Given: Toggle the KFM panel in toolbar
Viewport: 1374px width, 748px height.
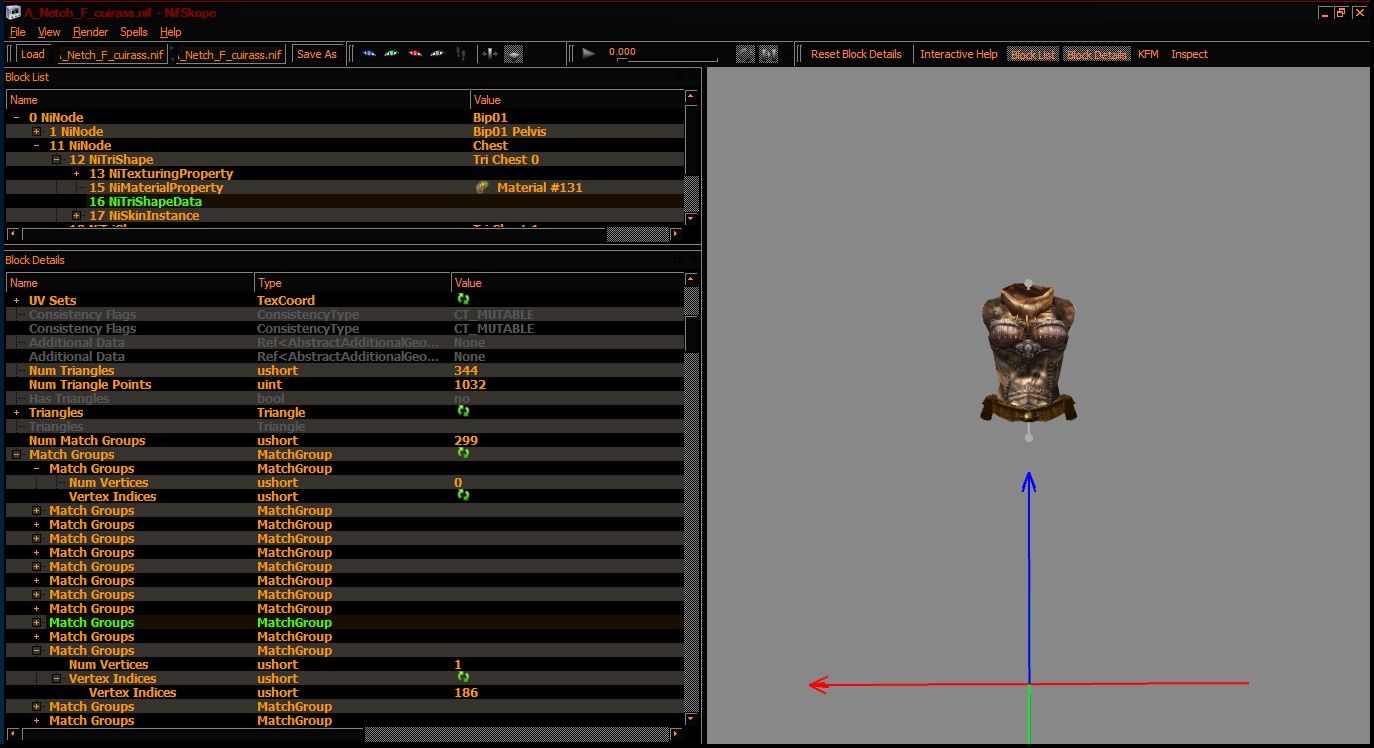Looking at the screenshot, I should click(1148, 54).
